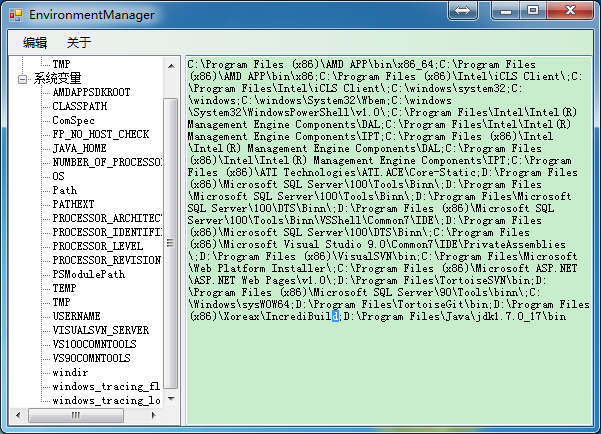Click tree vertical scrollbar up arrow
This screenshot has width=601, height=434.
click(x=171, y=66)
